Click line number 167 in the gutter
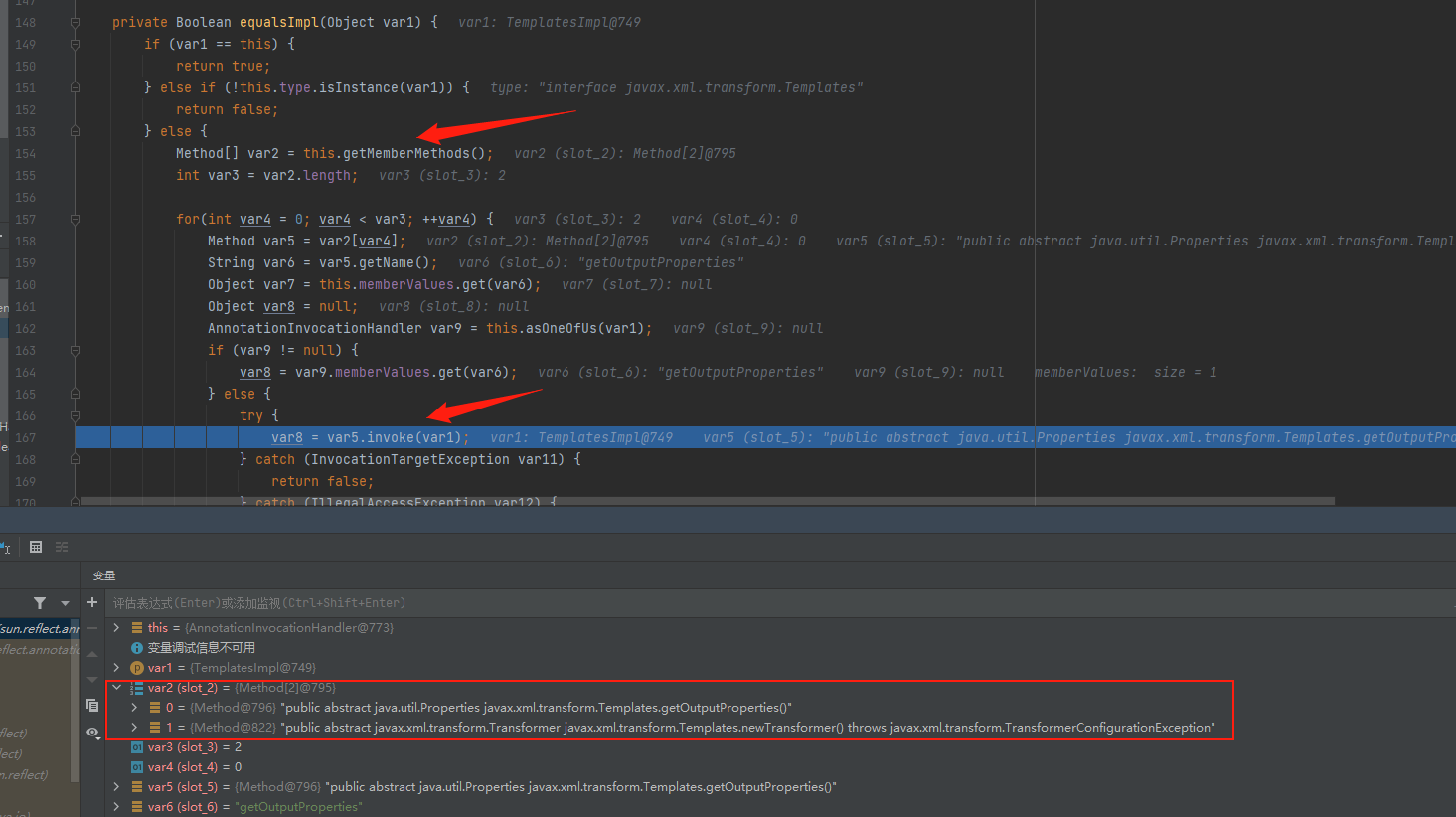Screen dimensions: 1456x817 [25, 437]
